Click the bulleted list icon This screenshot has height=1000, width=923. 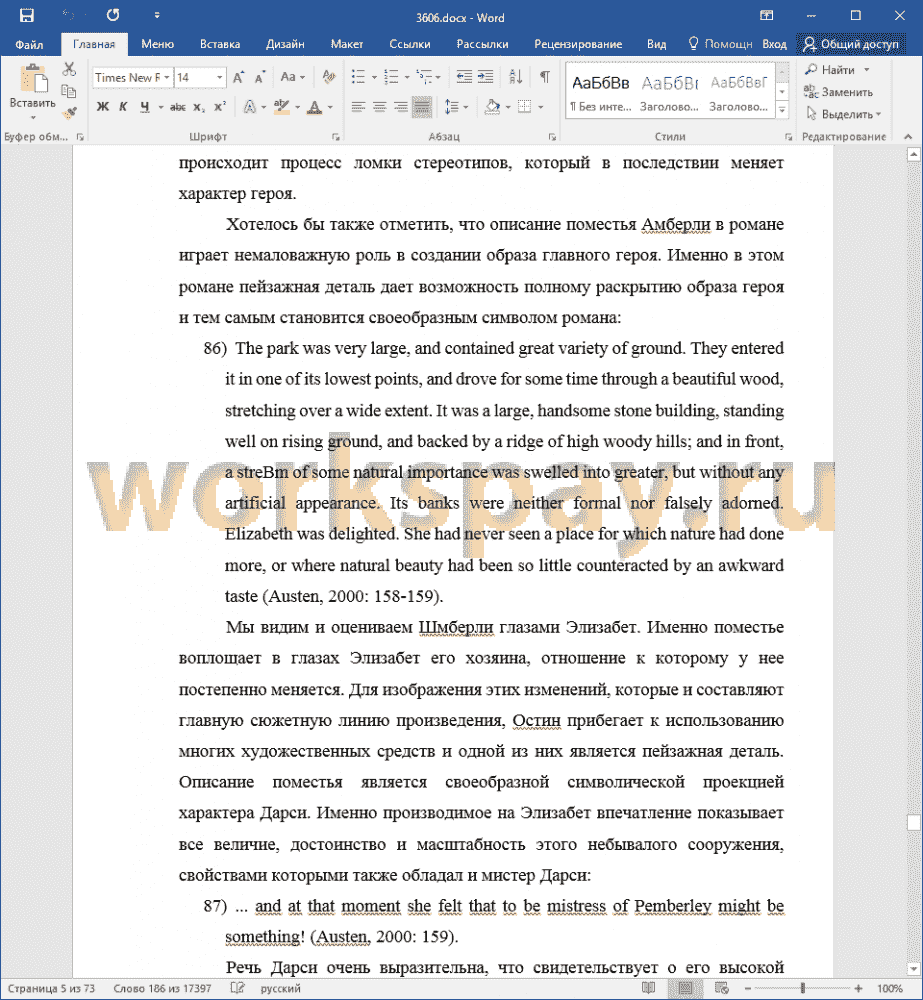coord(358,77)
